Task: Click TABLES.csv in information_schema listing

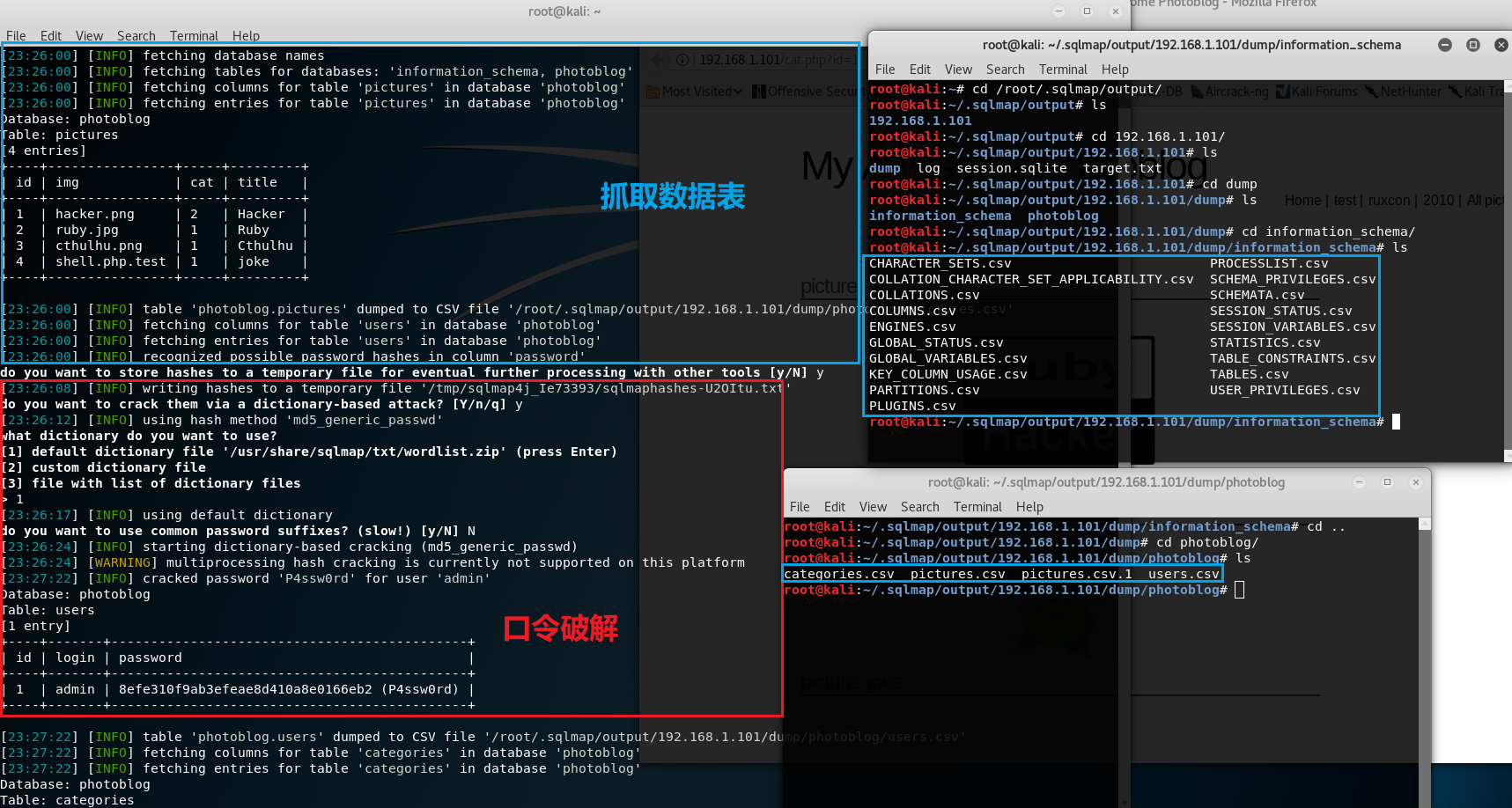Action: [x=1249, y=374]
